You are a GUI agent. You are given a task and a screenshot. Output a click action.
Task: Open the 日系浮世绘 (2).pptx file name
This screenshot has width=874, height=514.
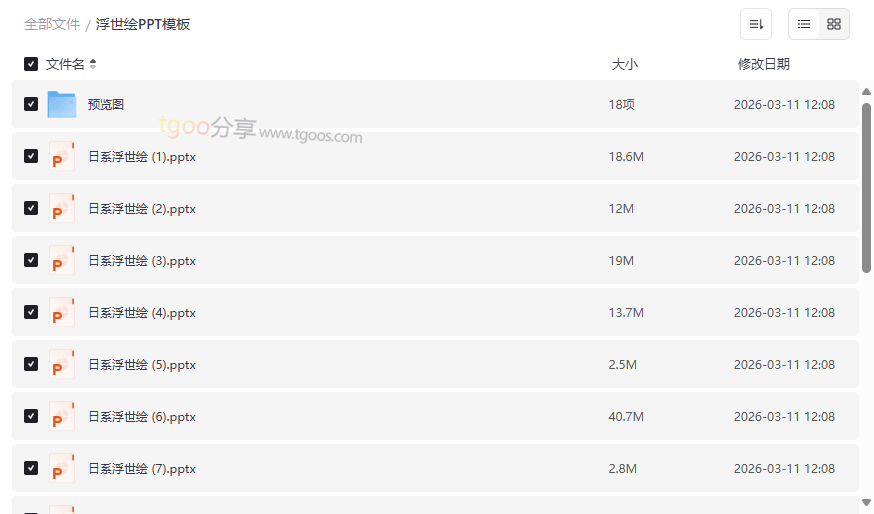142,209
